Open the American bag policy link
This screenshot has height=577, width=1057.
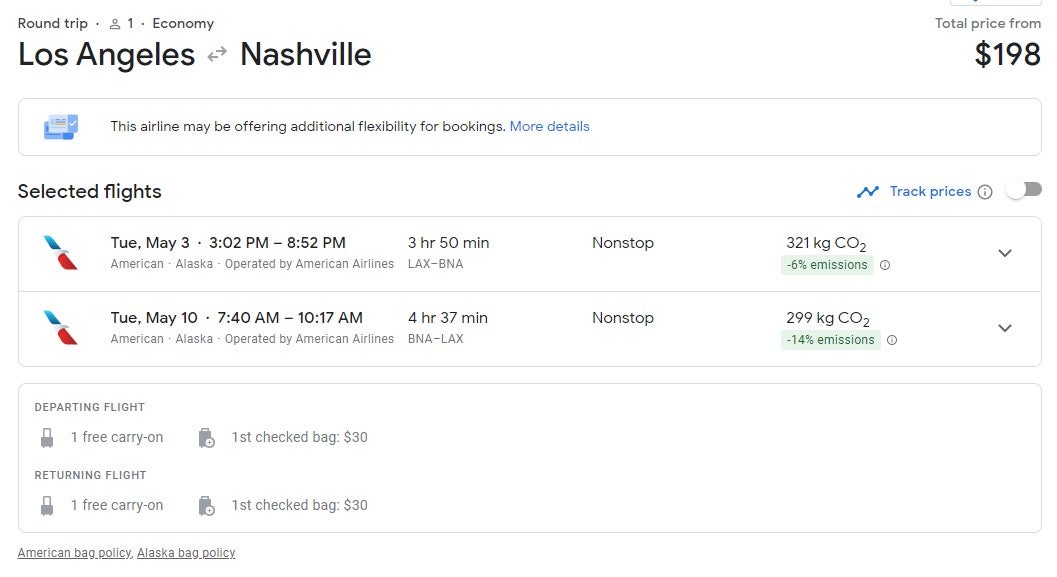click(74, 552)
